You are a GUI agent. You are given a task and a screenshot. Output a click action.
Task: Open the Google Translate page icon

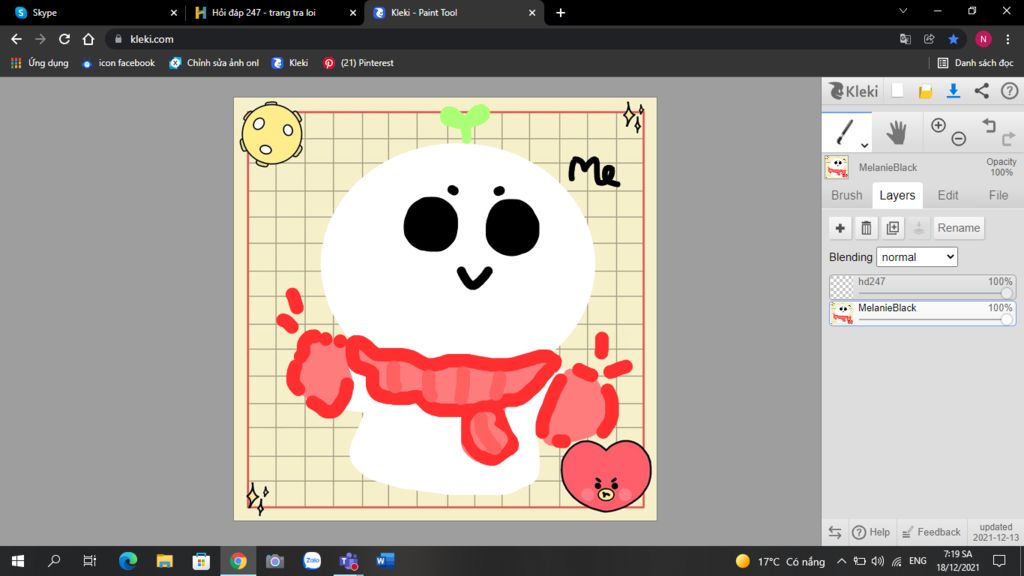coord(905,39)
